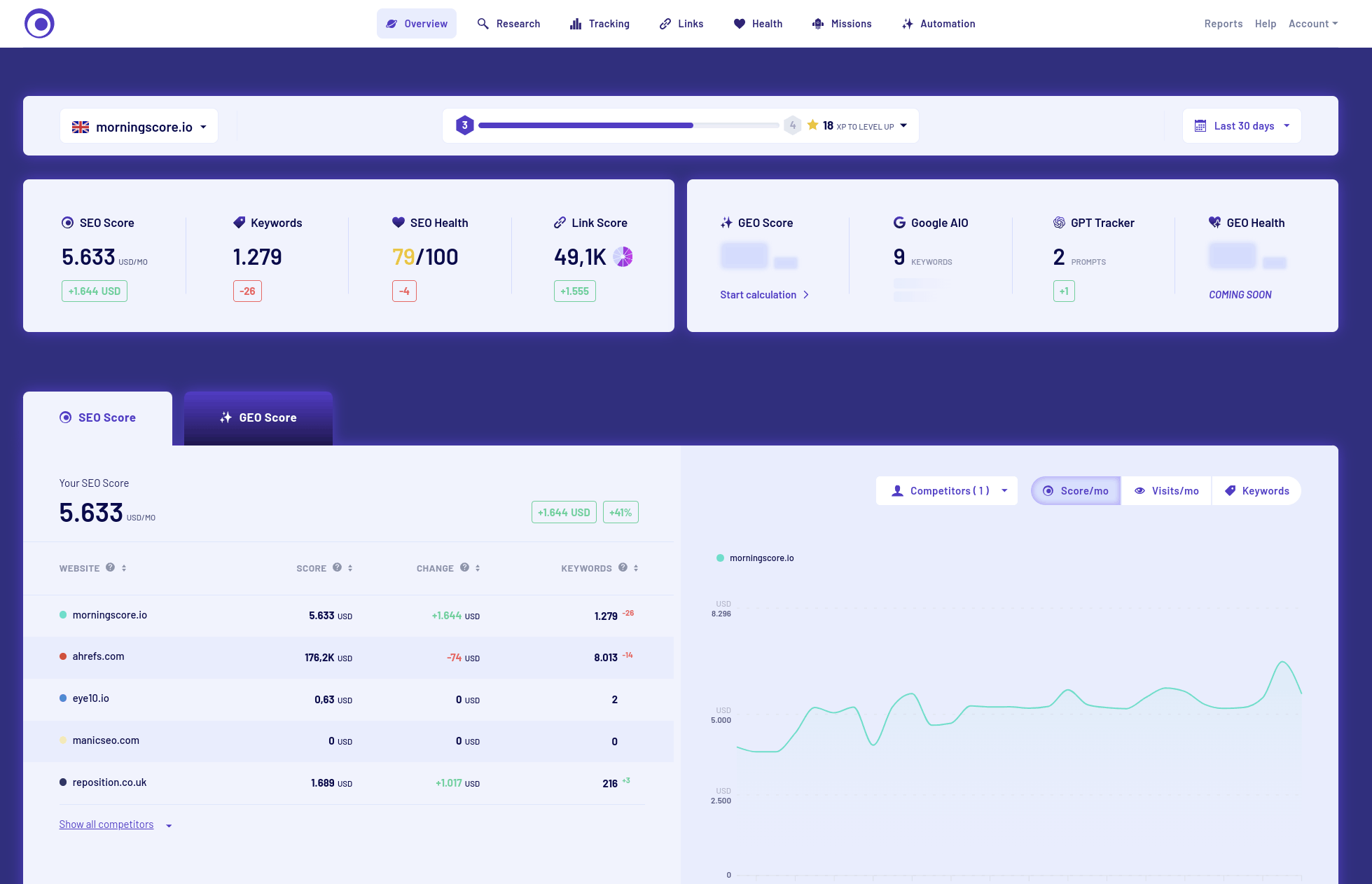
Task: Open the Last 30 days date dropdown
Action: point(1242,126)
